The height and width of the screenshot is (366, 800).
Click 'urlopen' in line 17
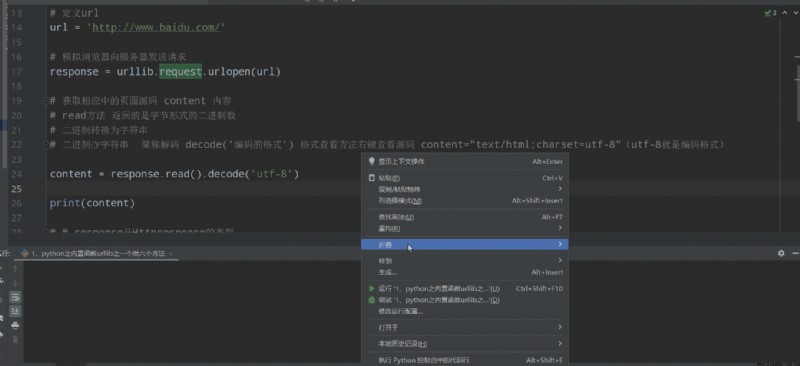coord(229,71)
